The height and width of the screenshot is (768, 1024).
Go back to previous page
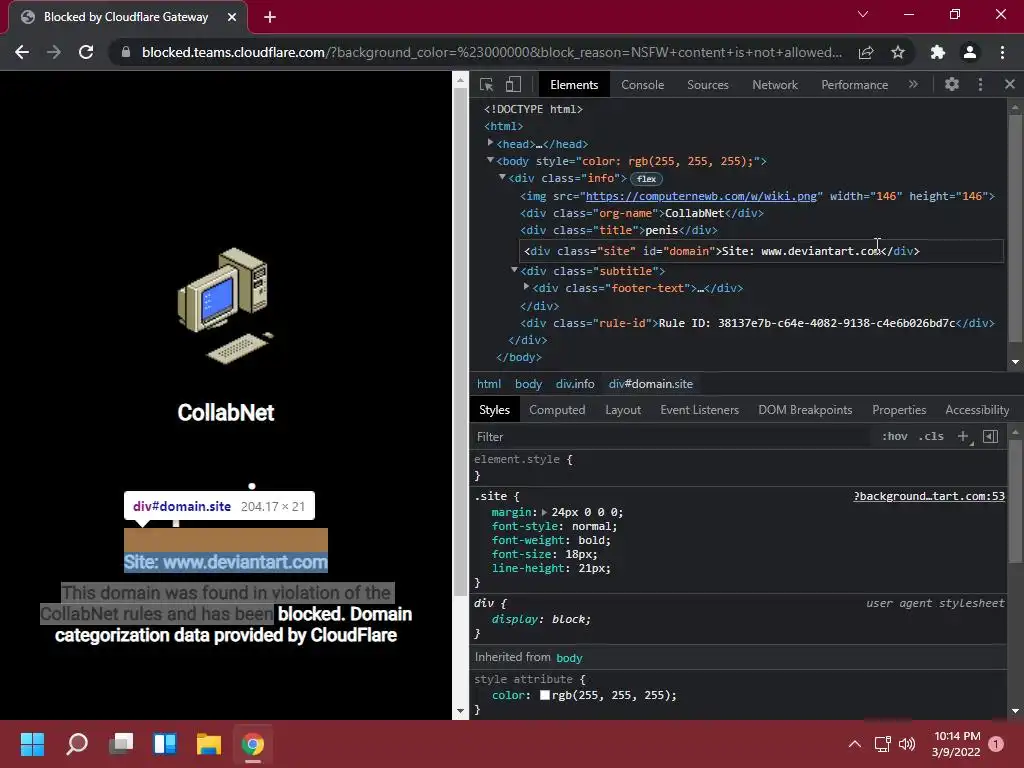point(22,52)
